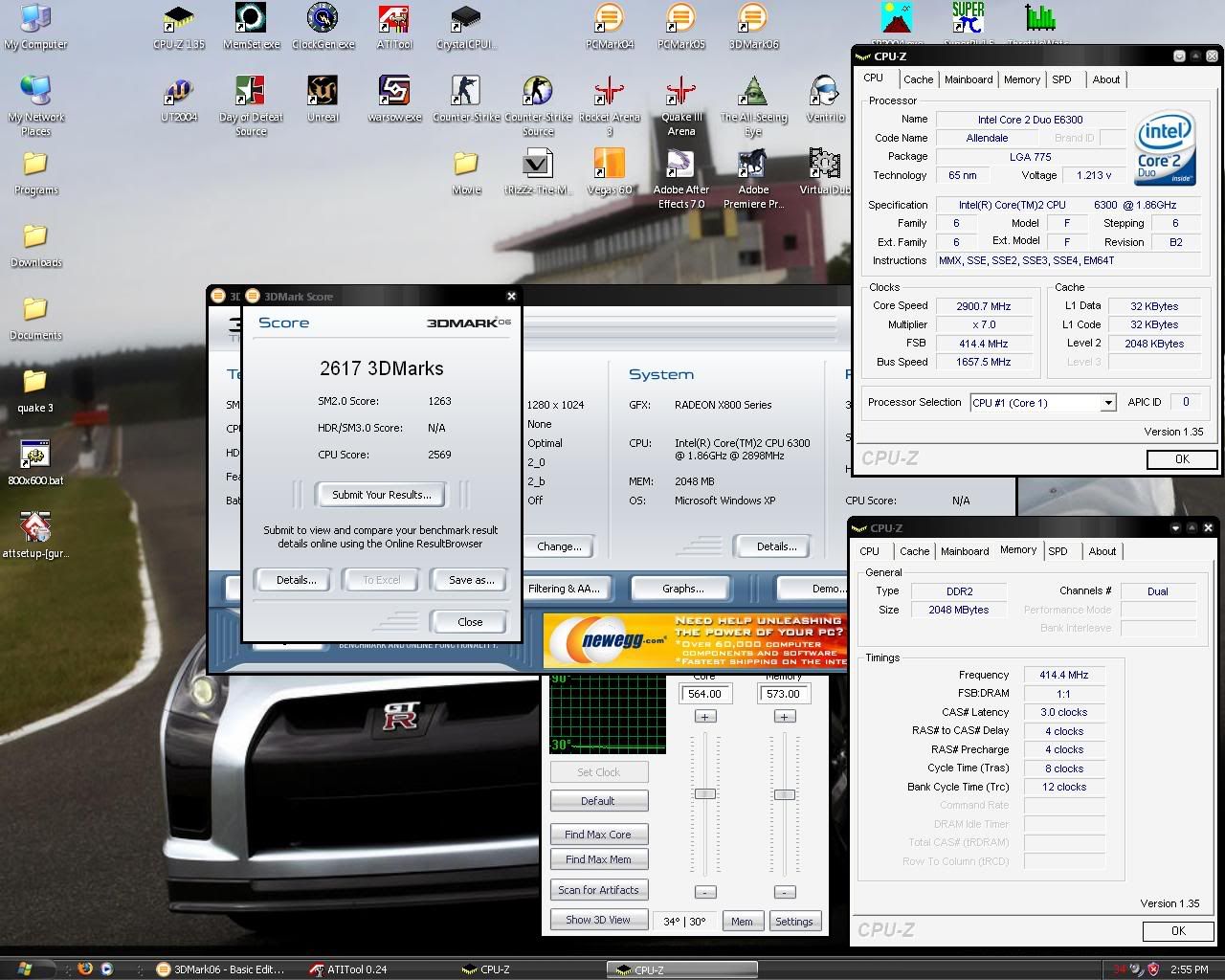
Task: Close the 3DMark Score dialog with Close button
Action: (470, 622)
